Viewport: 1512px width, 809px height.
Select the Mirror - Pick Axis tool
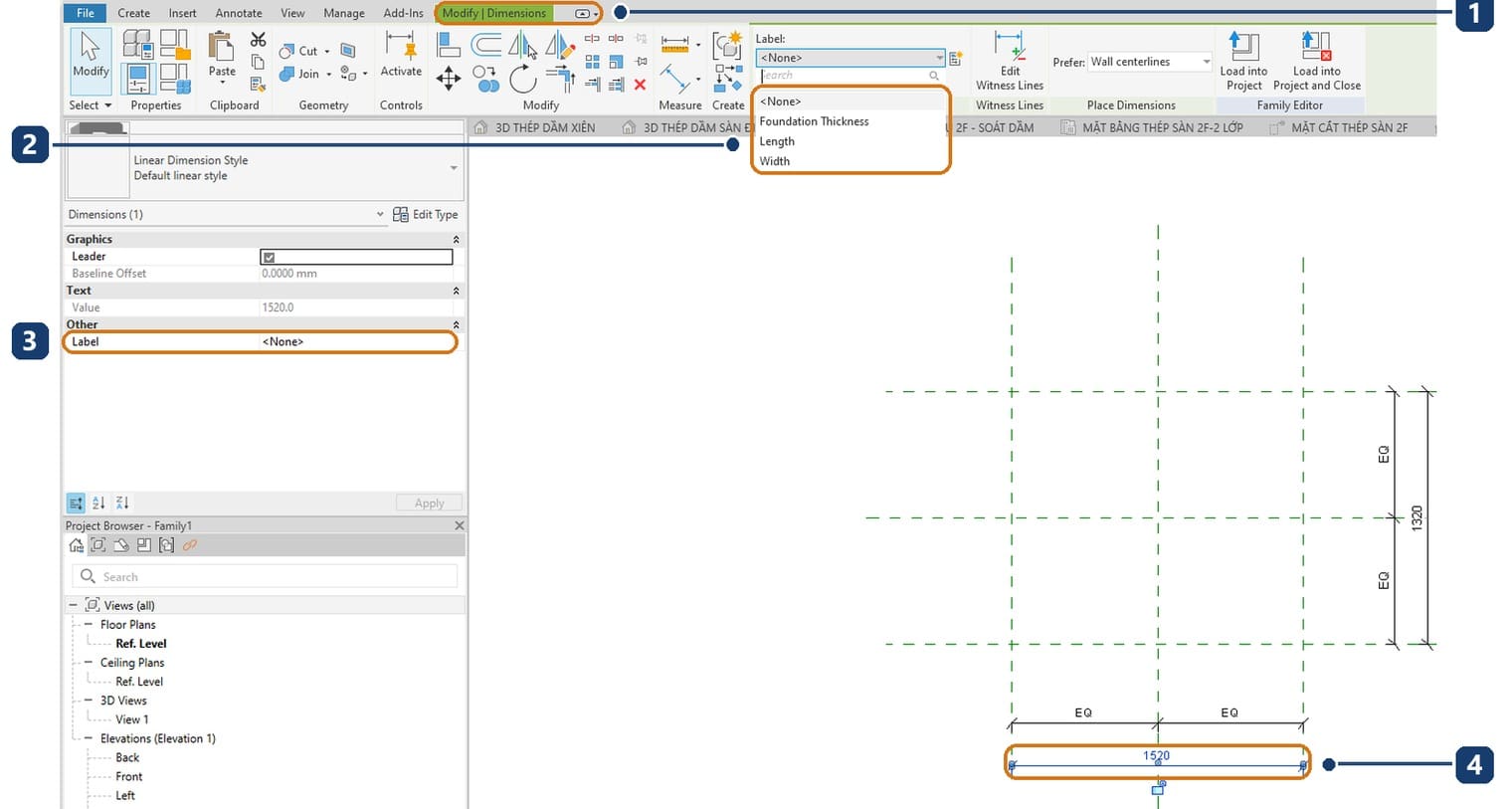(522, 45)
